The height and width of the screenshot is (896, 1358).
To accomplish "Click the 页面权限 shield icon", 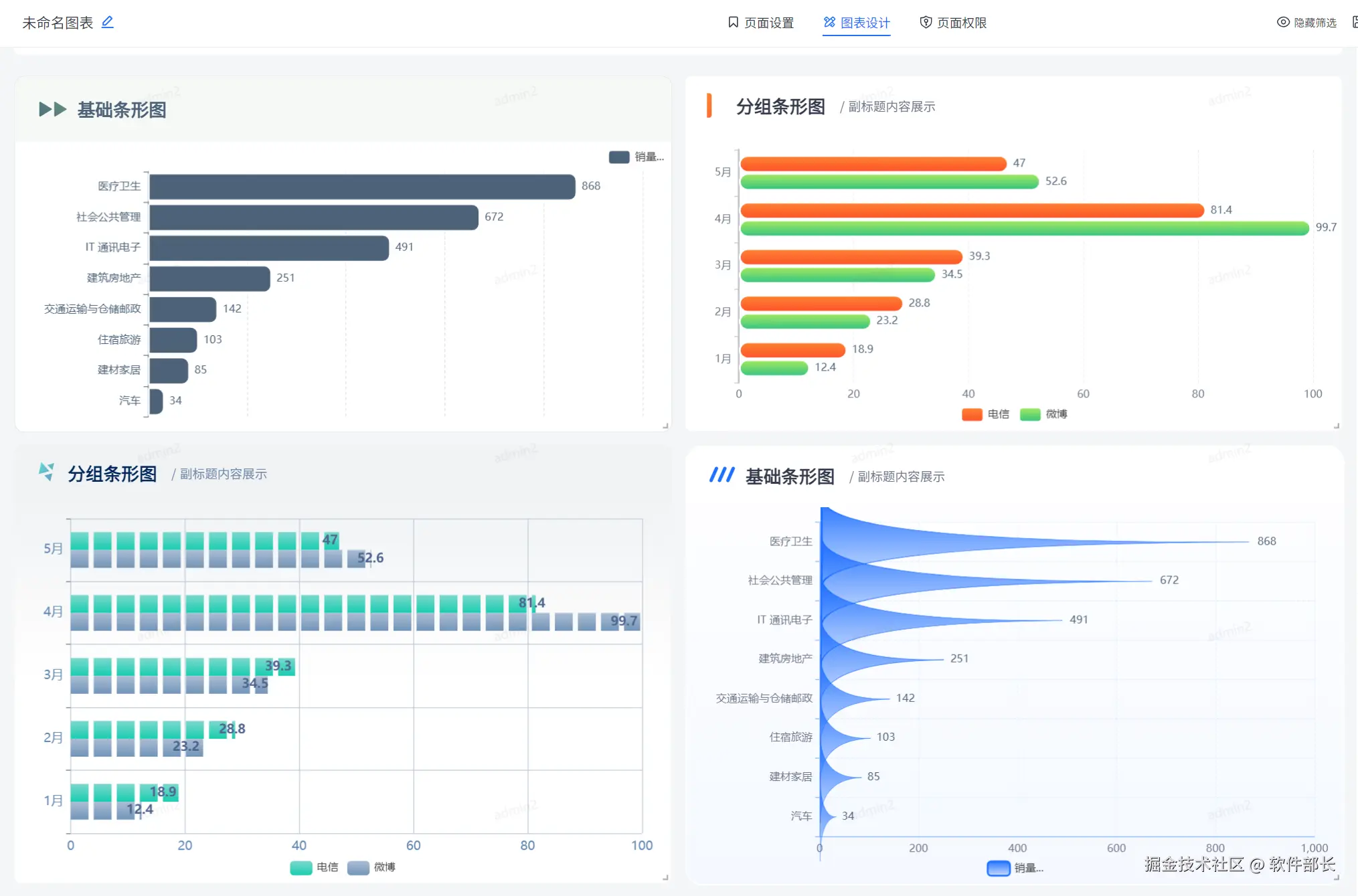I will 926,22.
